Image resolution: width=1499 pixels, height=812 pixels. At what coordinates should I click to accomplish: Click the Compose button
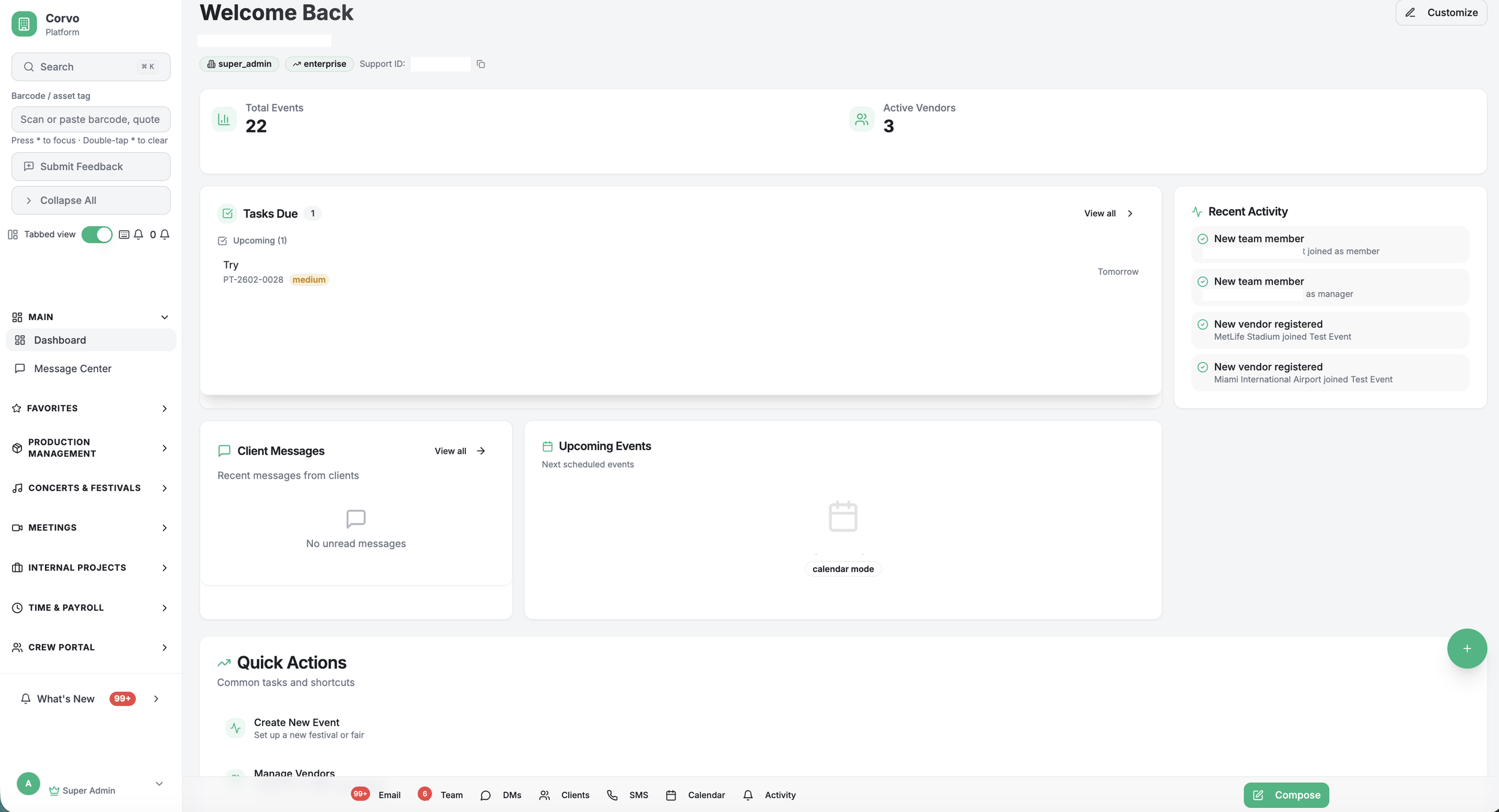pos(1286,795)
